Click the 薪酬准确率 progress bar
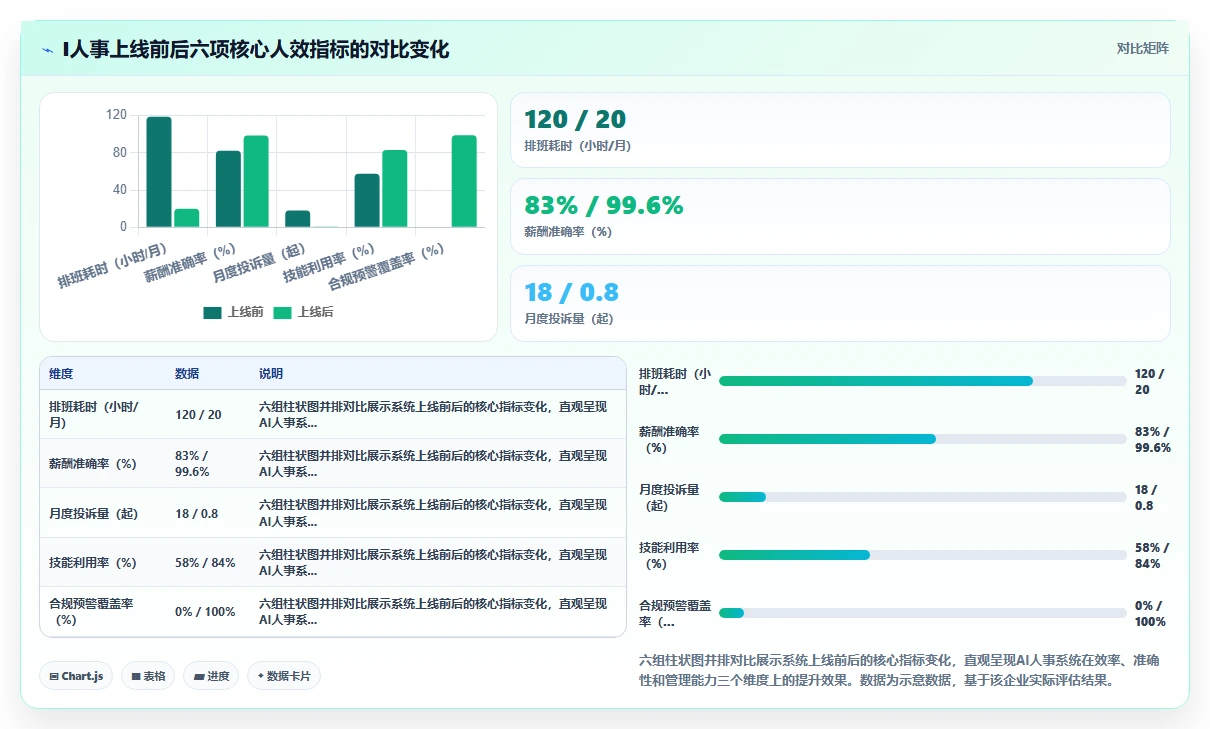The height and width of the screenshot is (729, 1210). point(922,439)
